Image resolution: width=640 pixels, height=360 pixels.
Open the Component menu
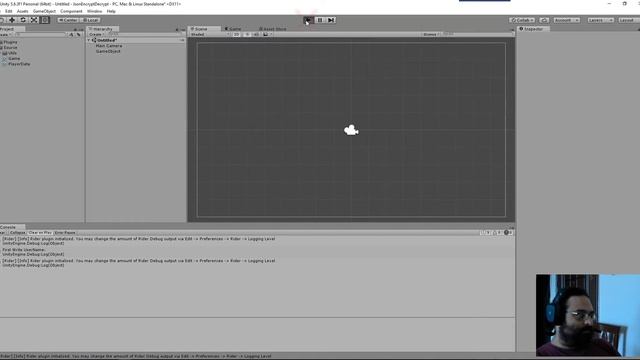click(71, 11)
